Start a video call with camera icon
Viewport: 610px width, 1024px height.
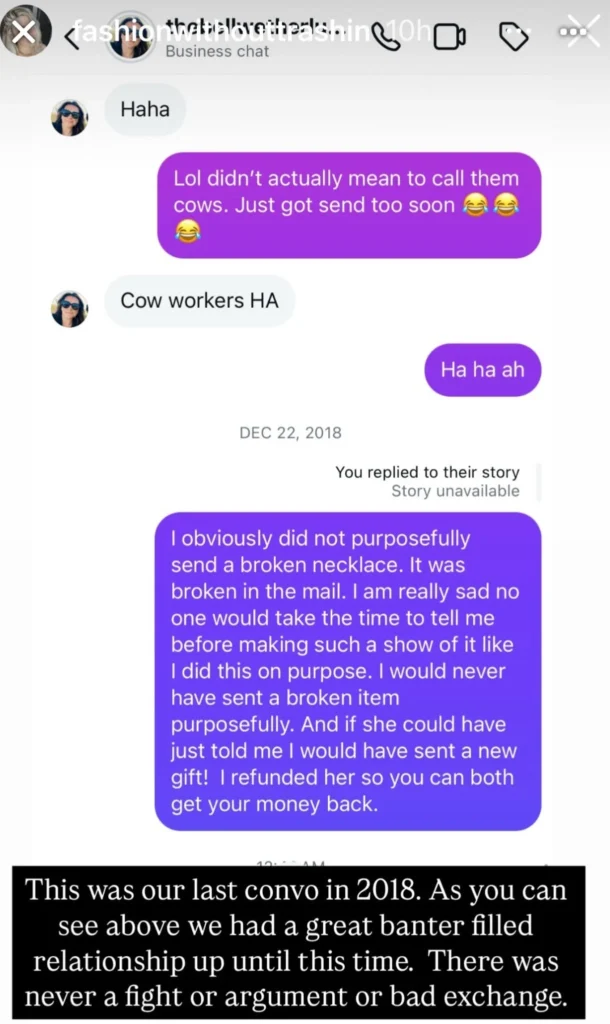[449, 37]
